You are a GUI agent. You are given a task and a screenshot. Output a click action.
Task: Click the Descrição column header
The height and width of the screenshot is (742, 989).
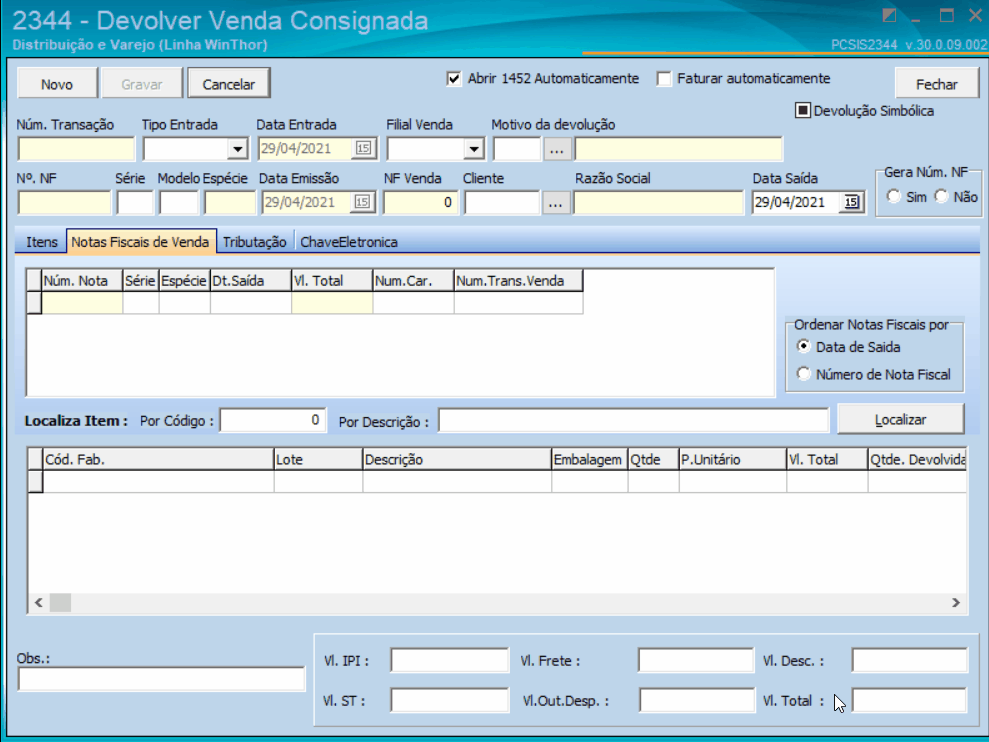pyautogui.click(x=457, y=460)
